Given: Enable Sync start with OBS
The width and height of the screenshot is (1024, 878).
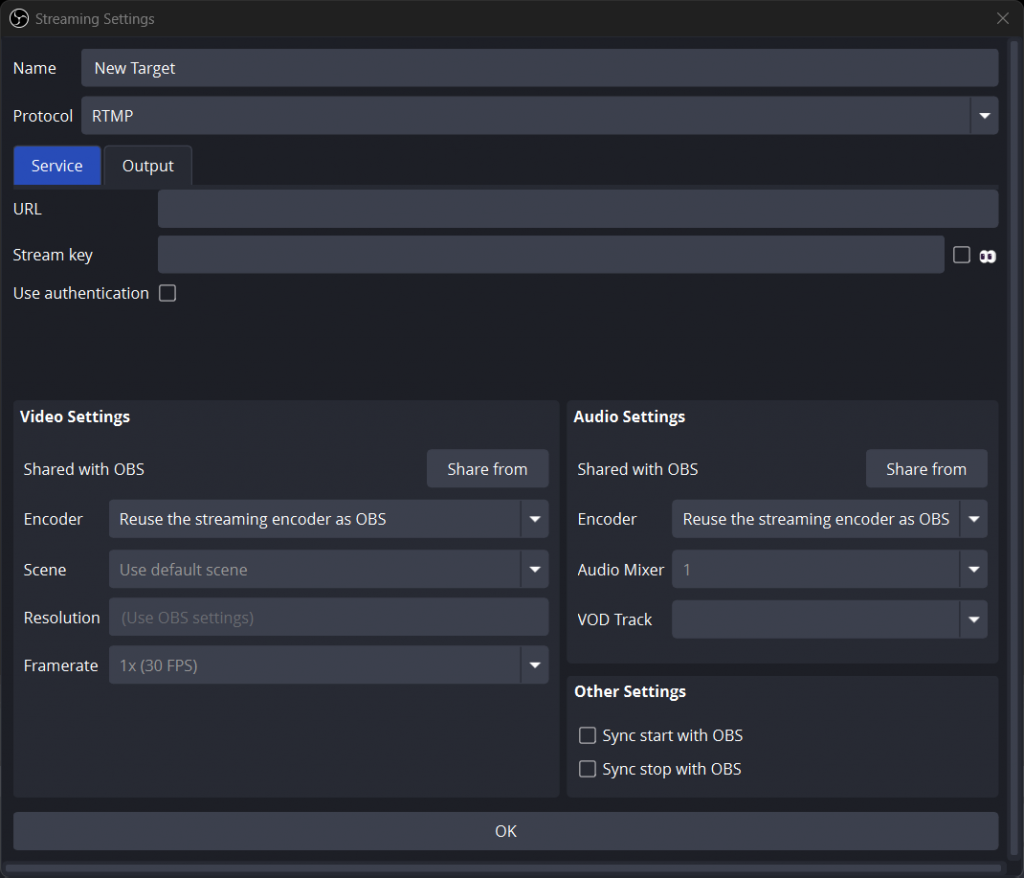Looking at the screenshot, I should (588, 736).
